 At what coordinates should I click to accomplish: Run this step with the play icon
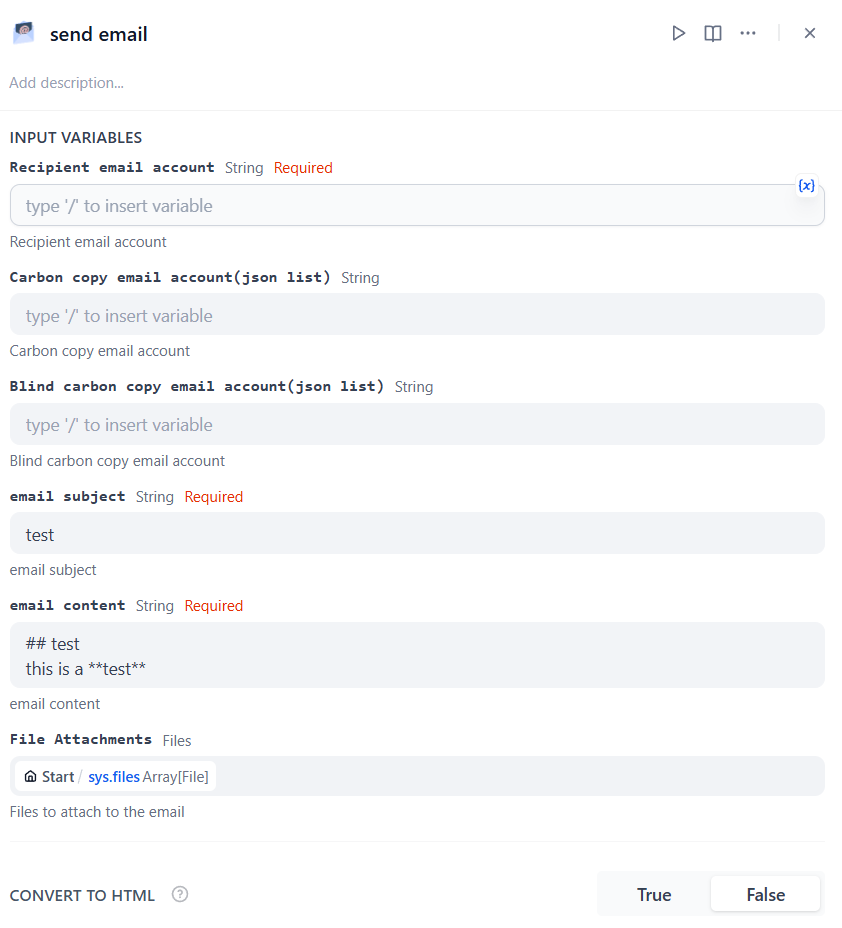coord(679,34)
